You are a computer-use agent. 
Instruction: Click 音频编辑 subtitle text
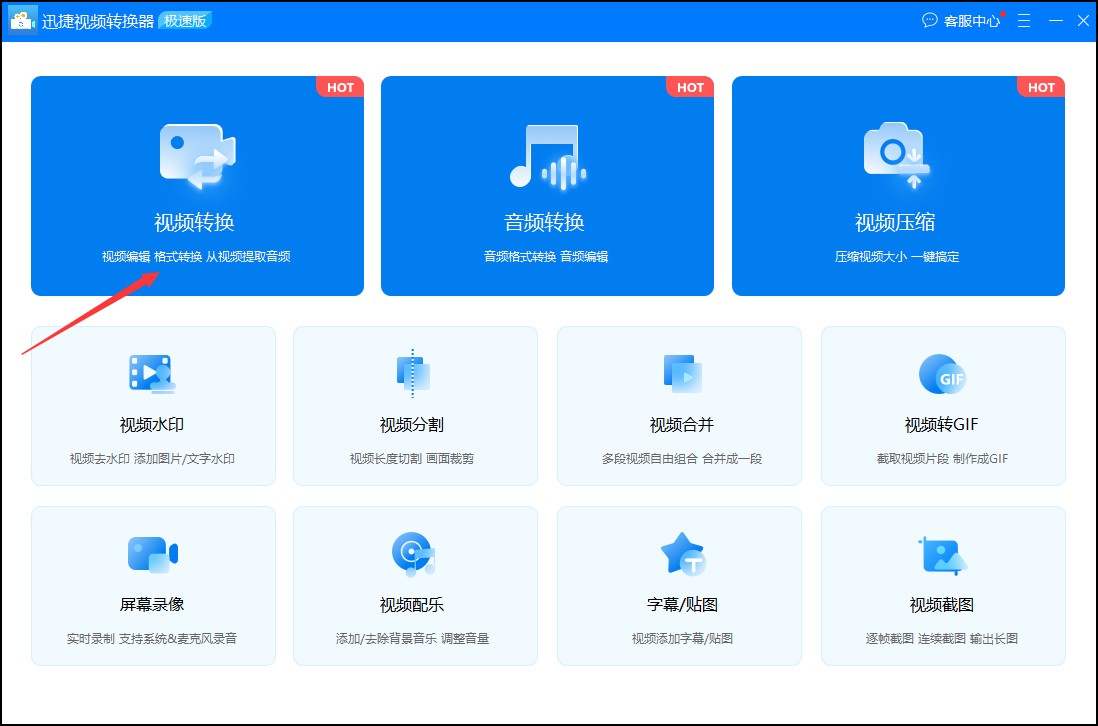(587, 256)
